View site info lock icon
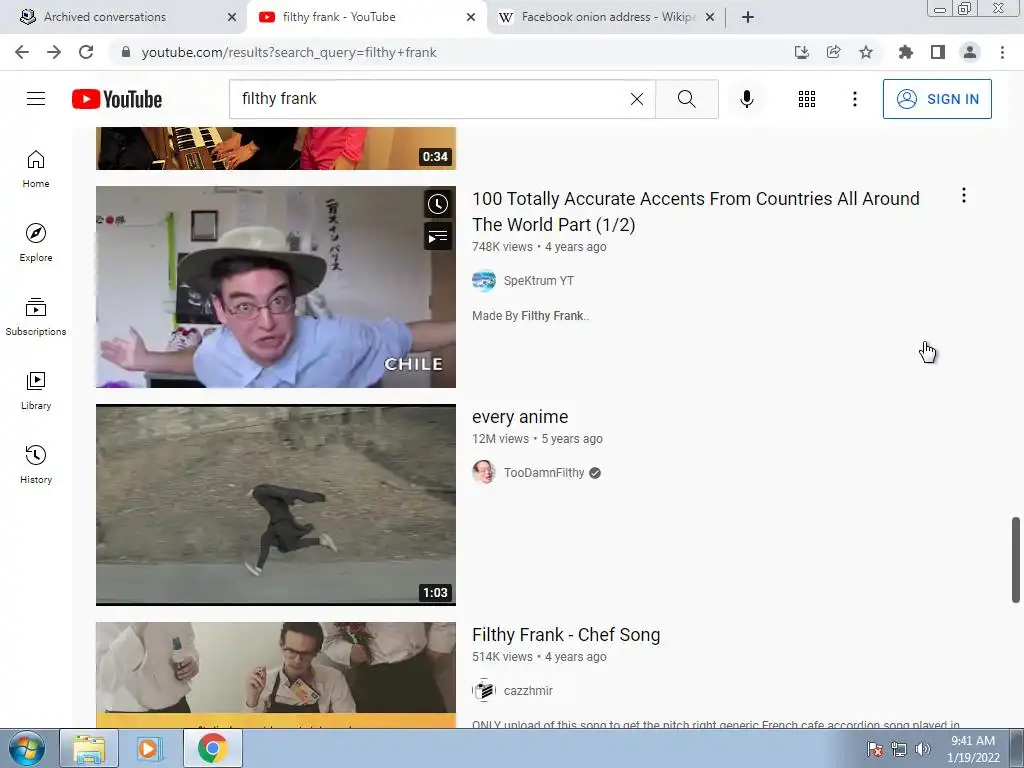This screenshot has width=1024, height=768. pyautogui.click(x=126, y=52)
